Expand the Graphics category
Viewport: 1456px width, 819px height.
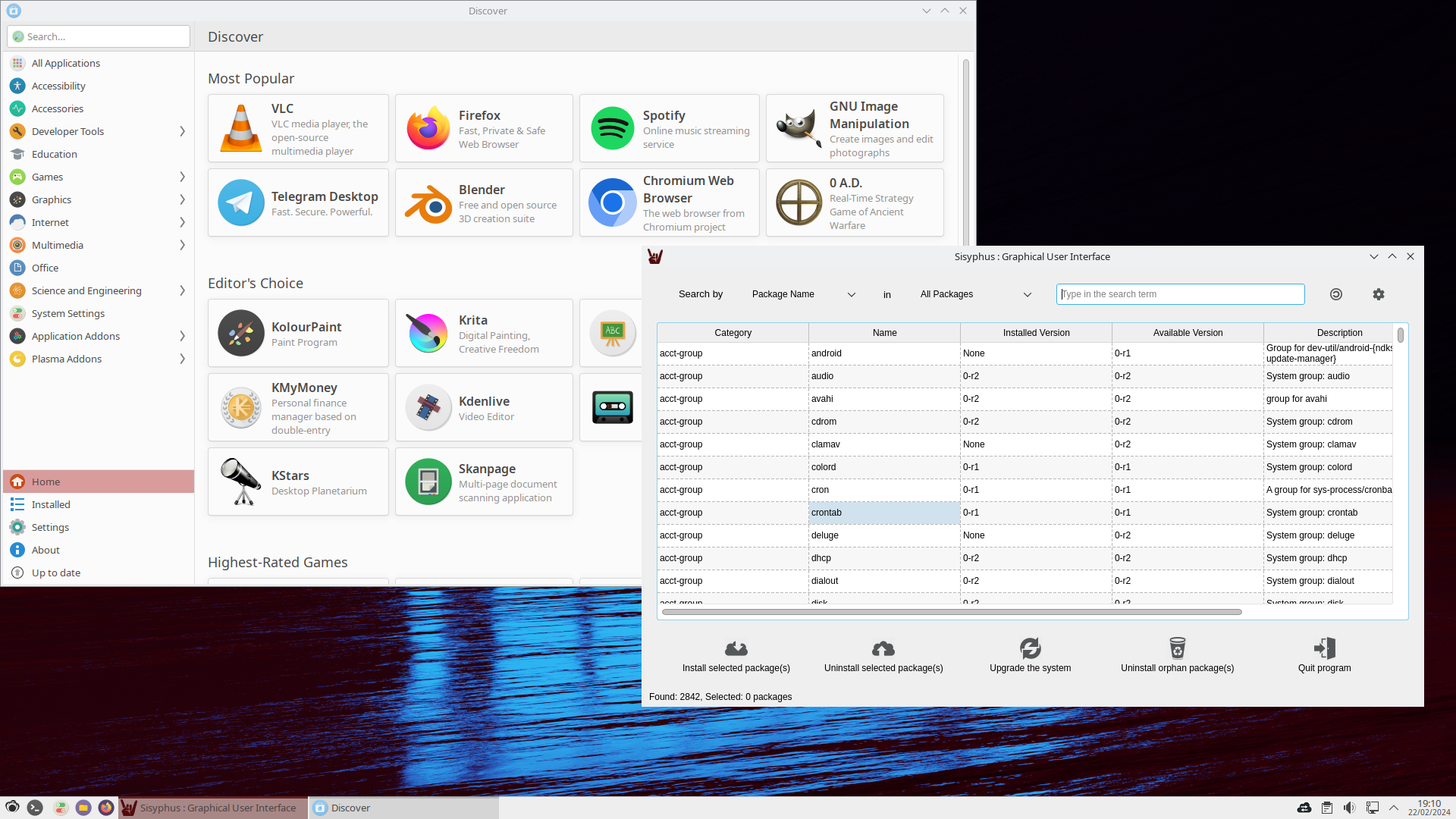(x=182, y=199)
